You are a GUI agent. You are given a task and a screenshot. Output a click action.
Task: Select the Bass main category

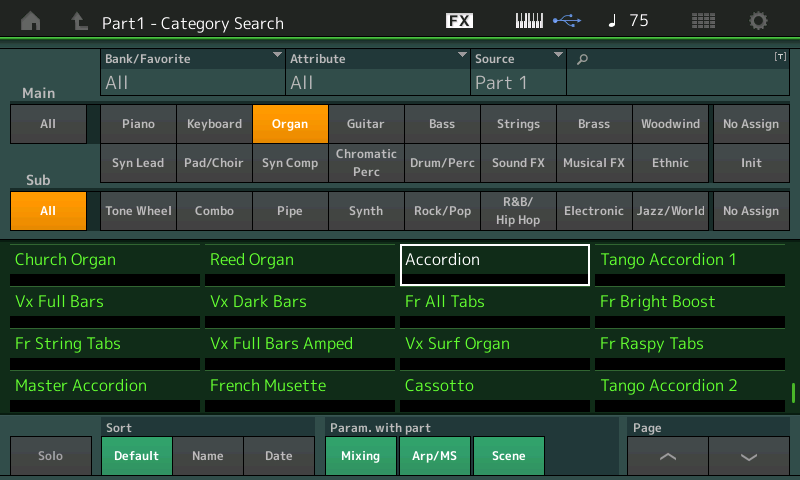442,124
